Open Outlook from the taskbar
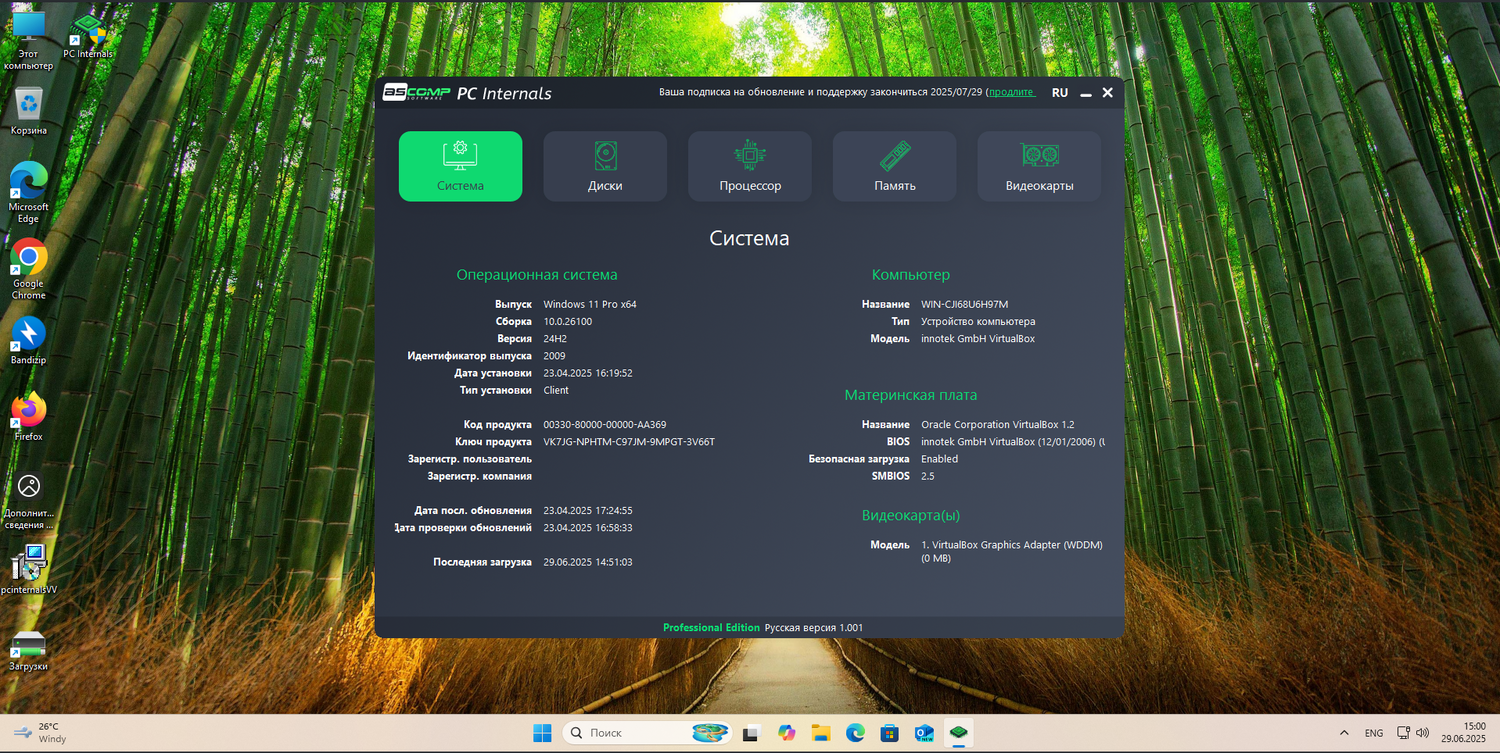Screen dimensions: 1500x753 924,733
